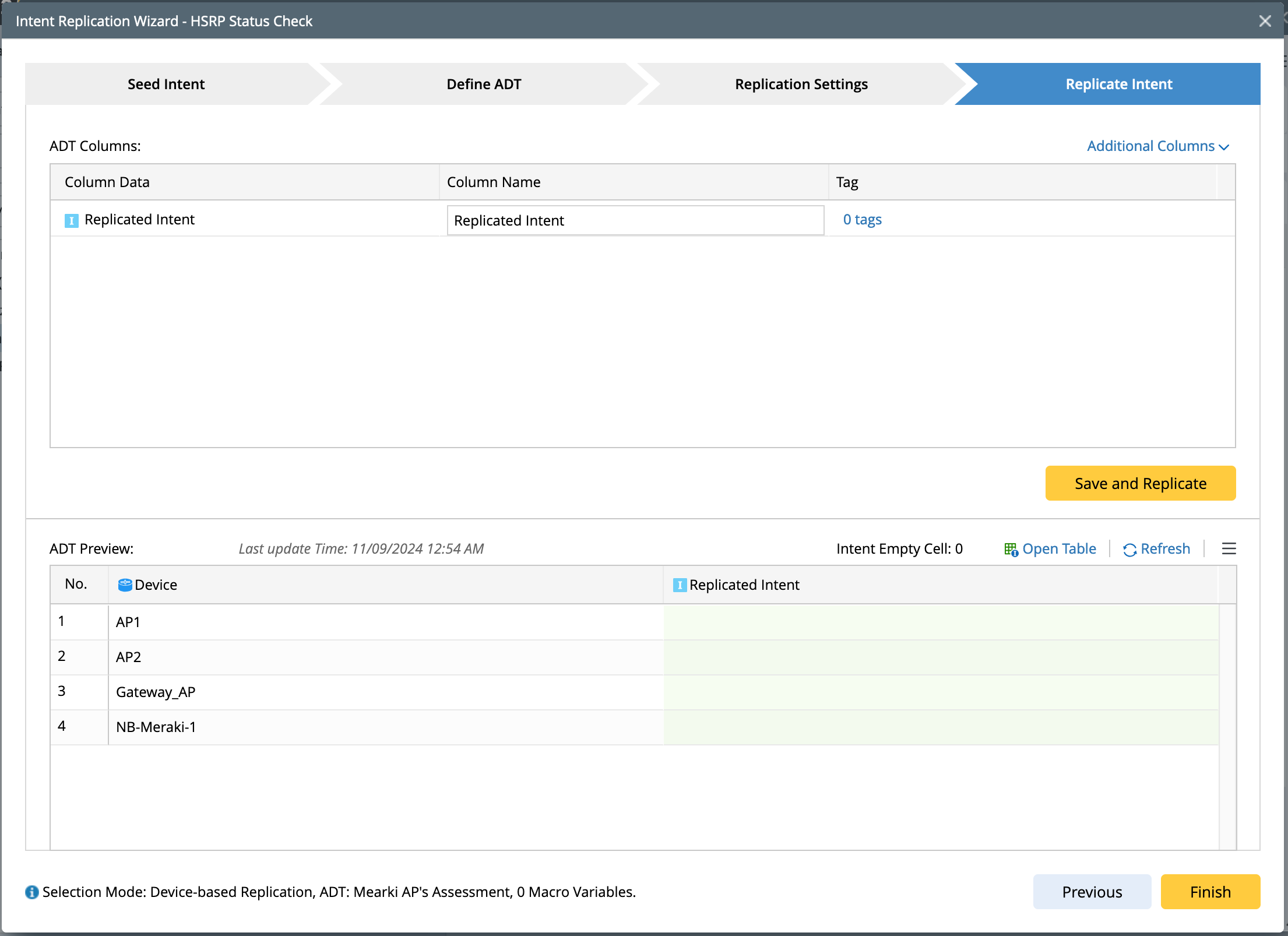
Task: Click the Column Name text field
Action: (635, 220)
